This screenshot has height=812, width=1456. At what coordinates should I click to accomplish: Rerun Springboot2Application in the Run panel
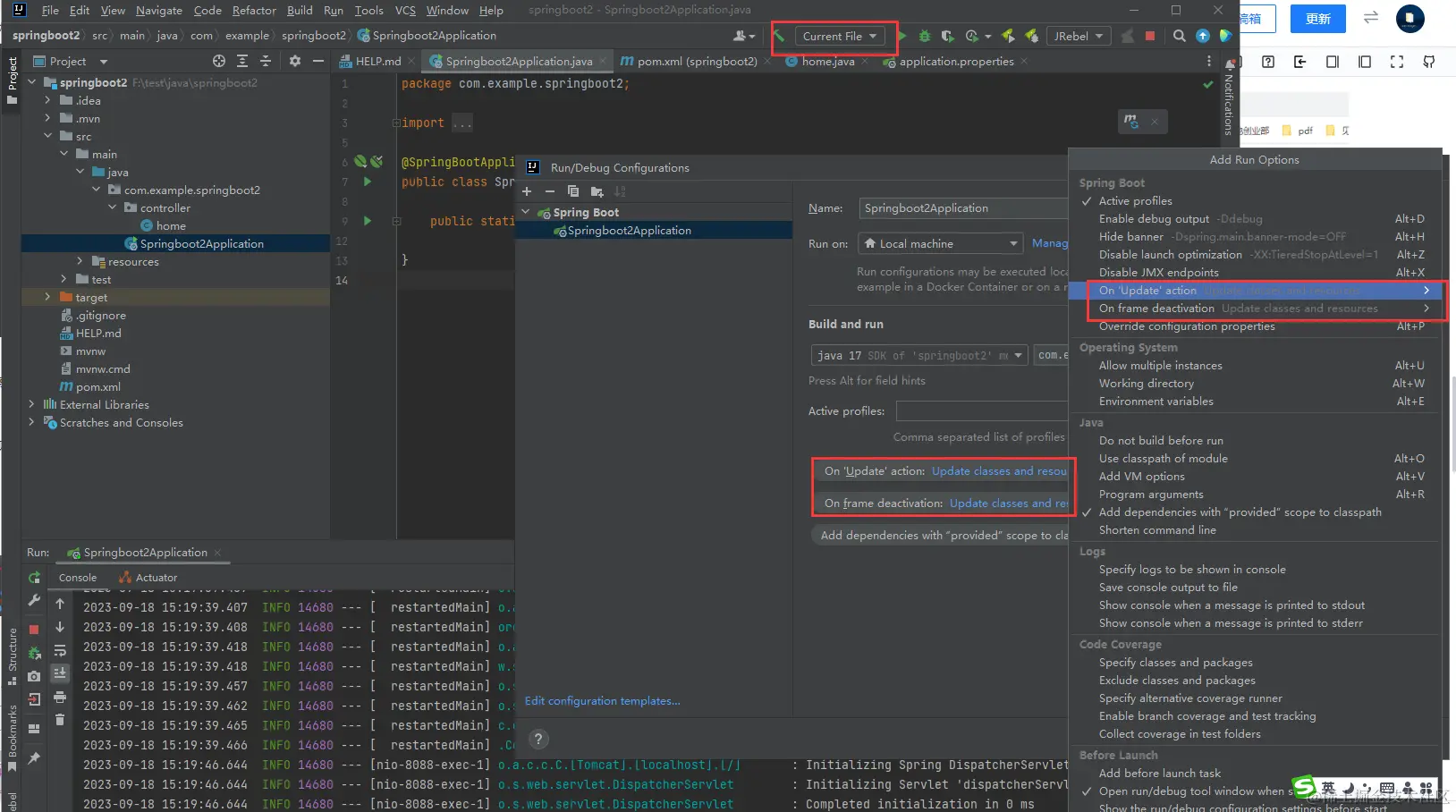point(34,578)
